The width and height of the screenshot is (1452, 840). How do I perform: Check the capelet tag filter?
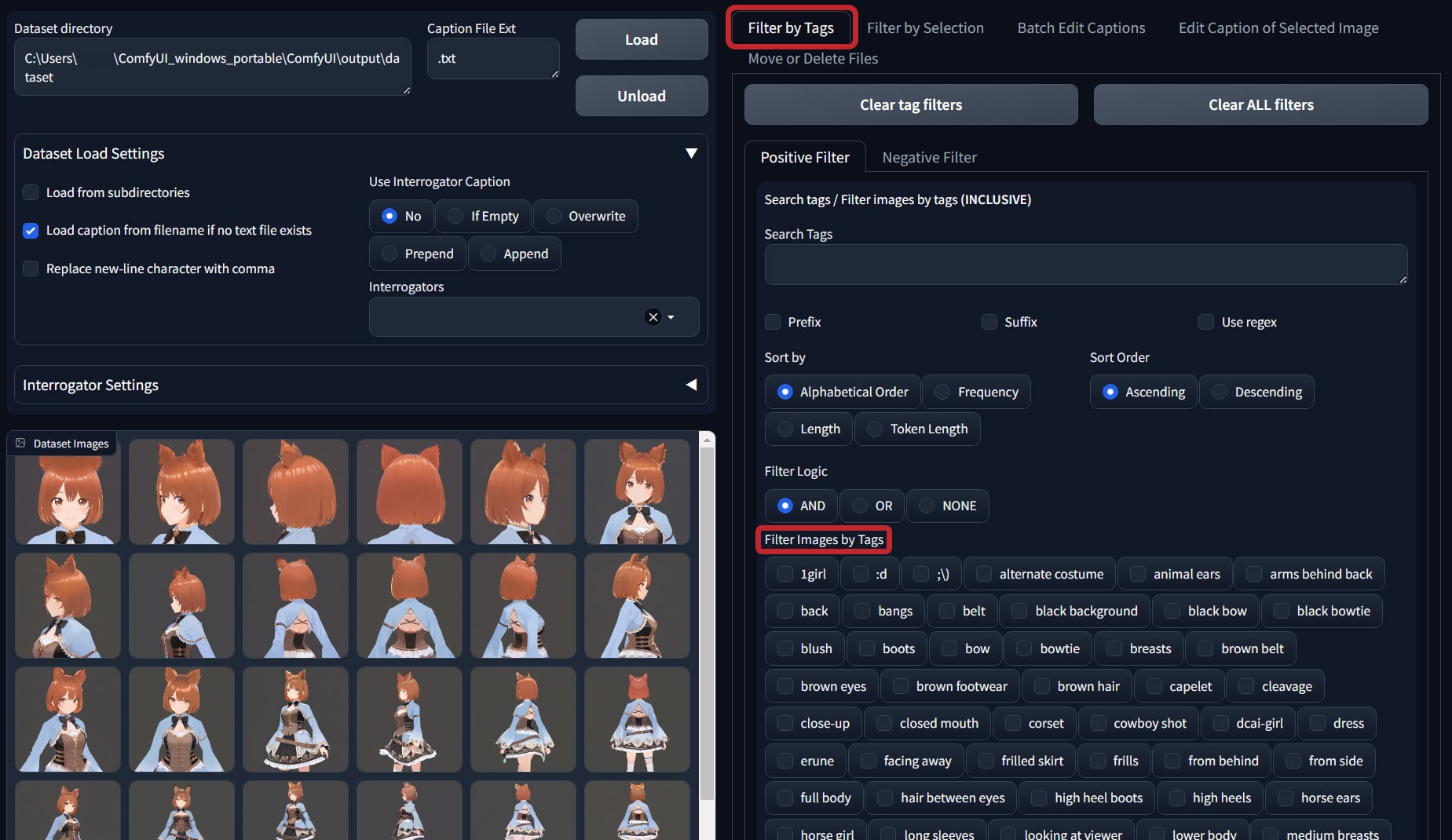pyautogui.click(x=1154, y=686)
